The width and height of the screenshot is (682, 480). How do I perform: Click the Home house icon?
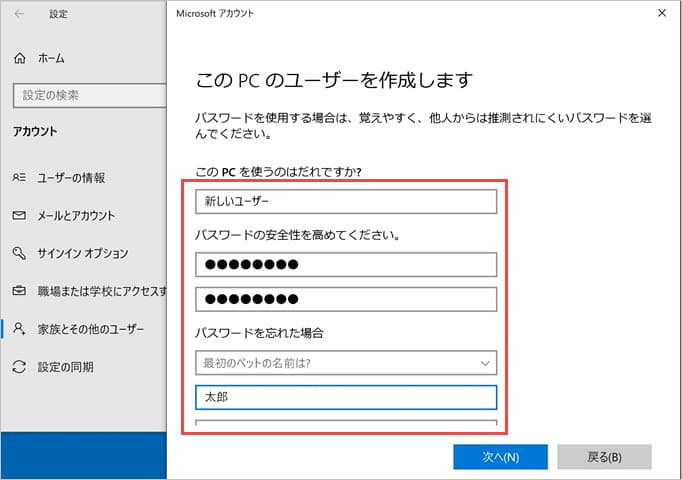point(20,58)
